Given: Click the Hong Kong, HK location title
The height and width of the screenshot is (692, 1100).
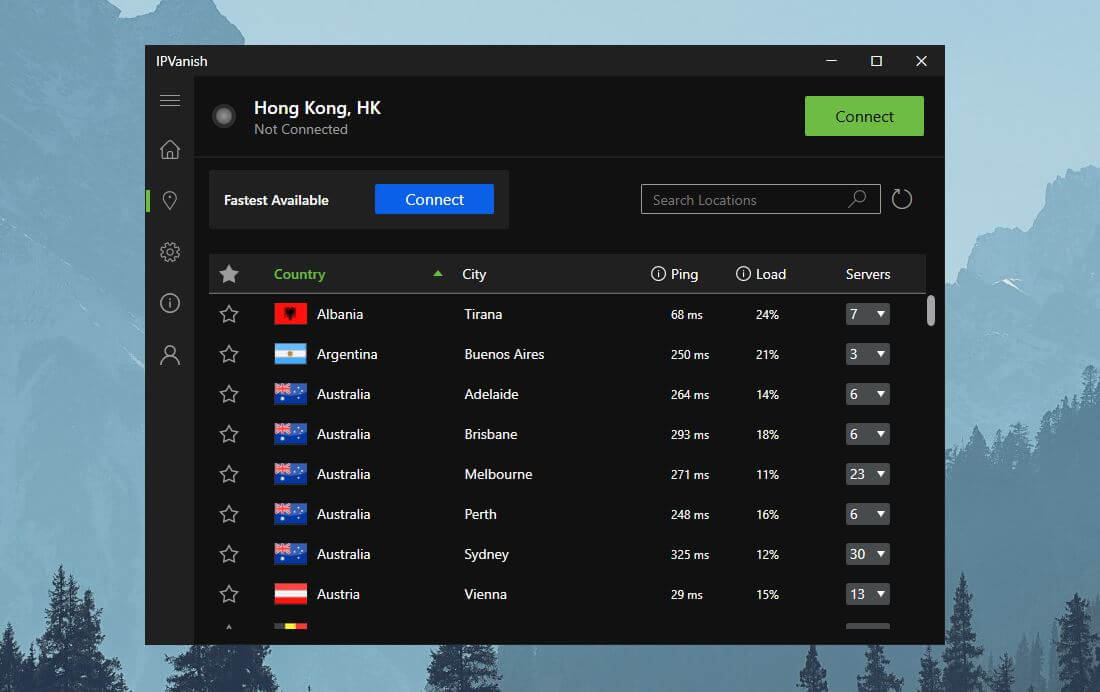Looking at the screenshot, I should (317, 108).
